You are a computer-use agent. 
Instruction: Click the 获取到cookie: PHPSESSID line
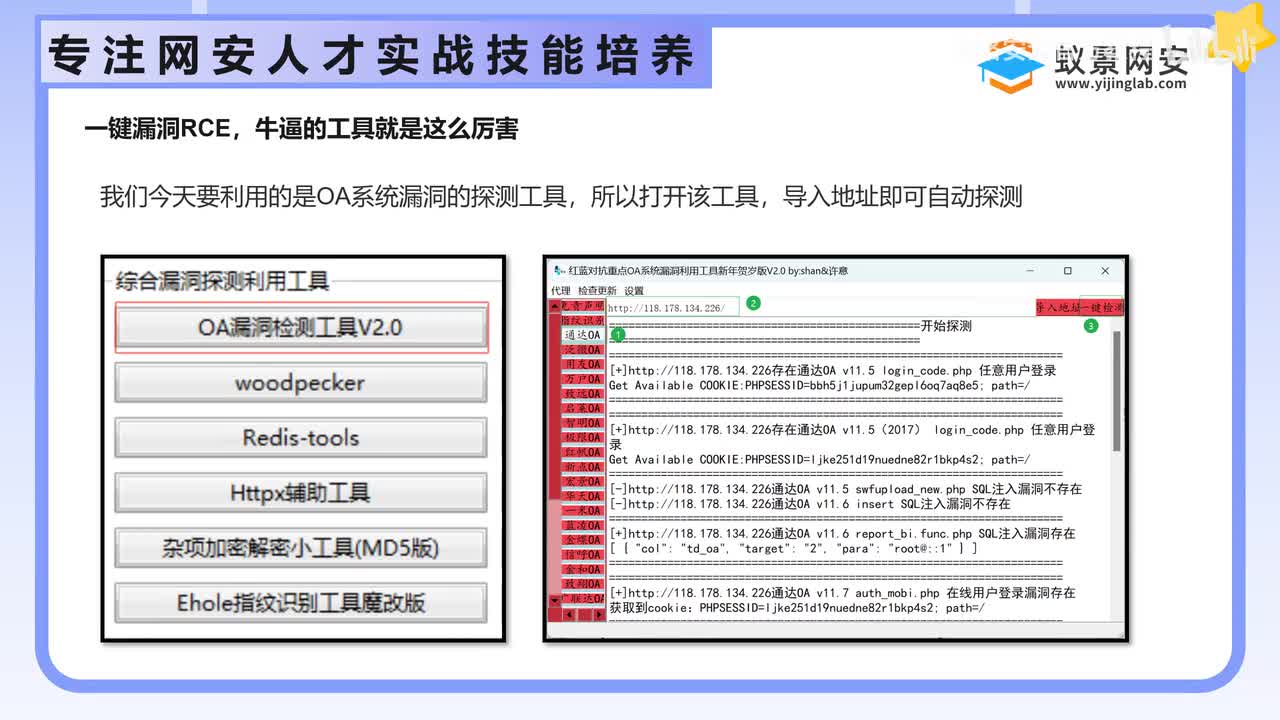pos(797,607)
